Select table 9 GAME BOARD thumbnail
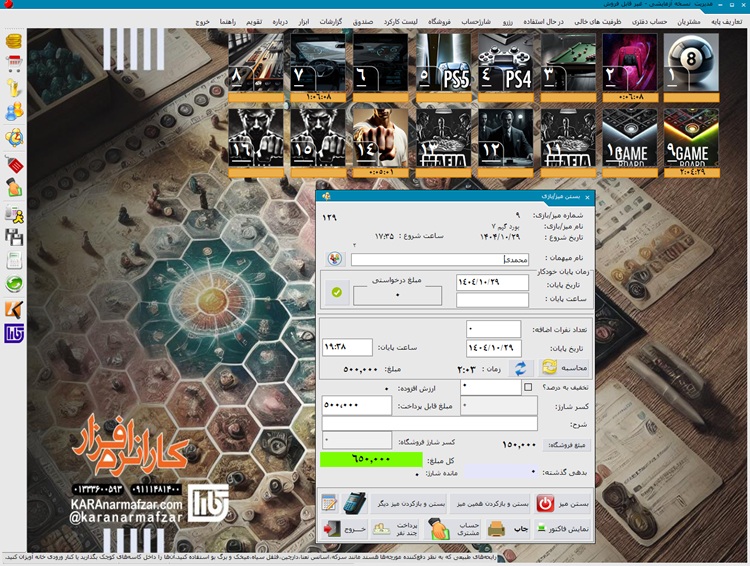The image size is (750, 566). (691, 138)
